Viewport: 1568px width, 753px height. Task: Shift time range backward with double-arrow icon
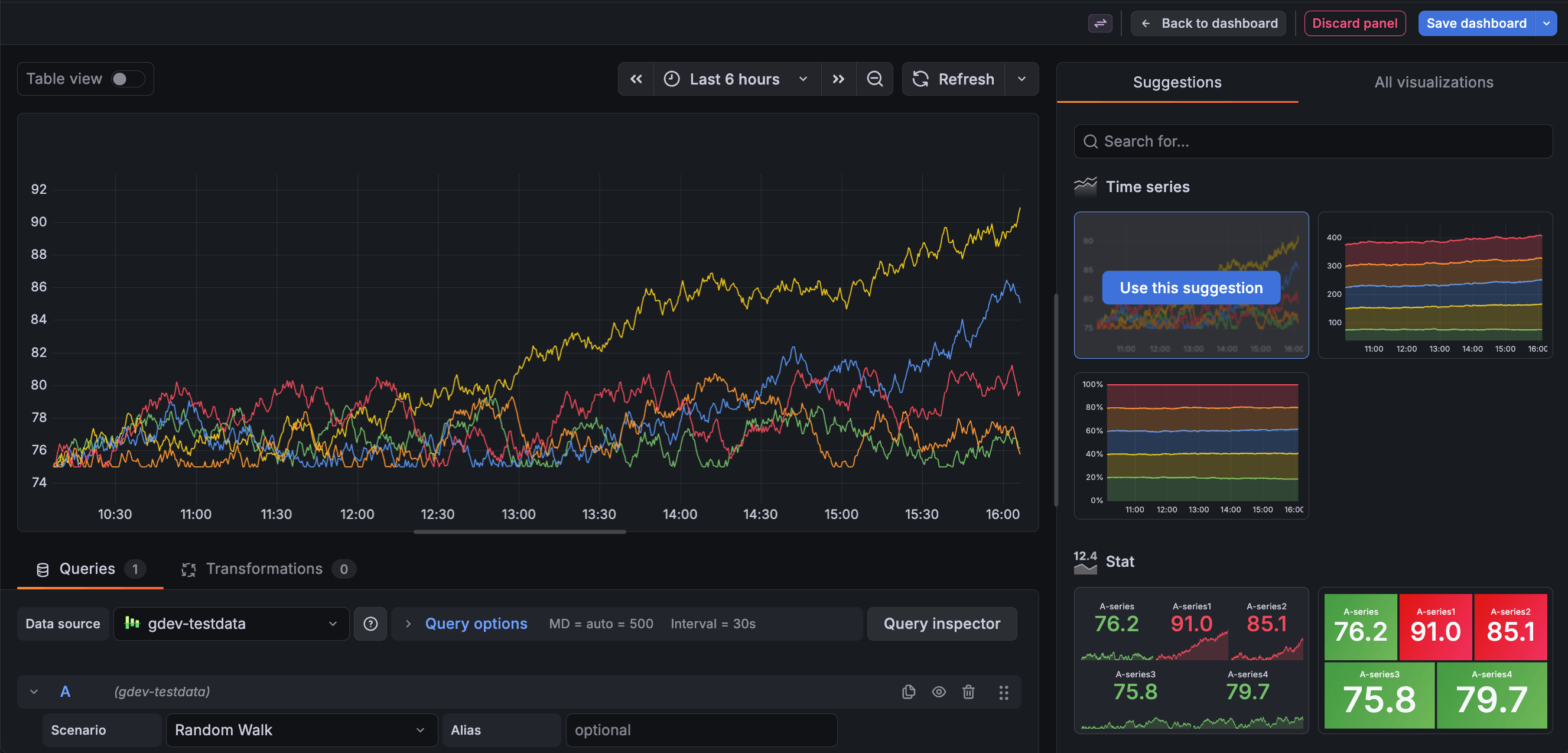coord(636,79)
